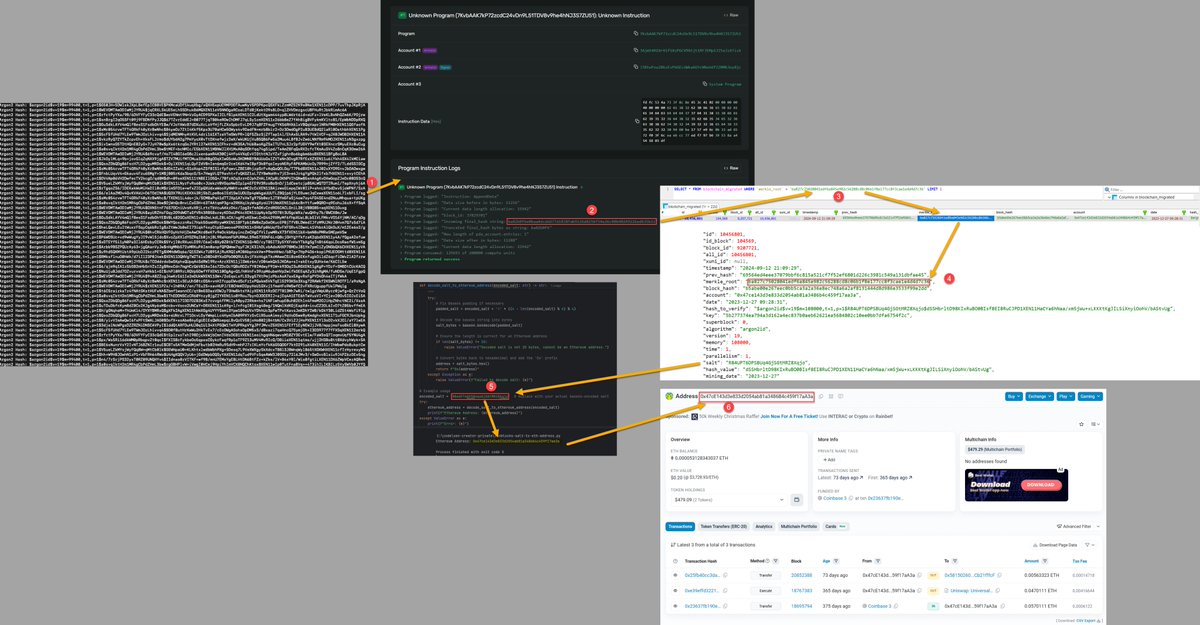The height and width of the screenshot is (625, 1200).
Task: Open the Play dropdown on Etherscan
Action: coord(1065,396)
